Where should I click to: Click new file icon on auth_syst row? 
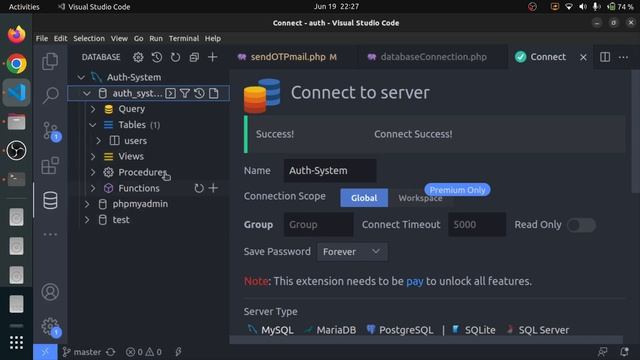pyautogui.click(x=213, y=93)
